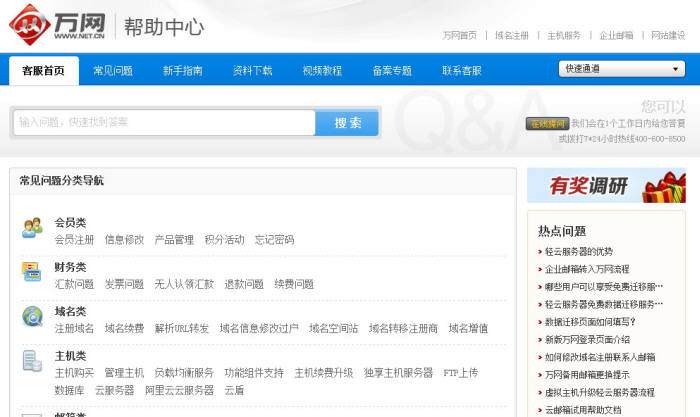
Task: Open the 负载均衡服务 link
Action: pos(184,373)
